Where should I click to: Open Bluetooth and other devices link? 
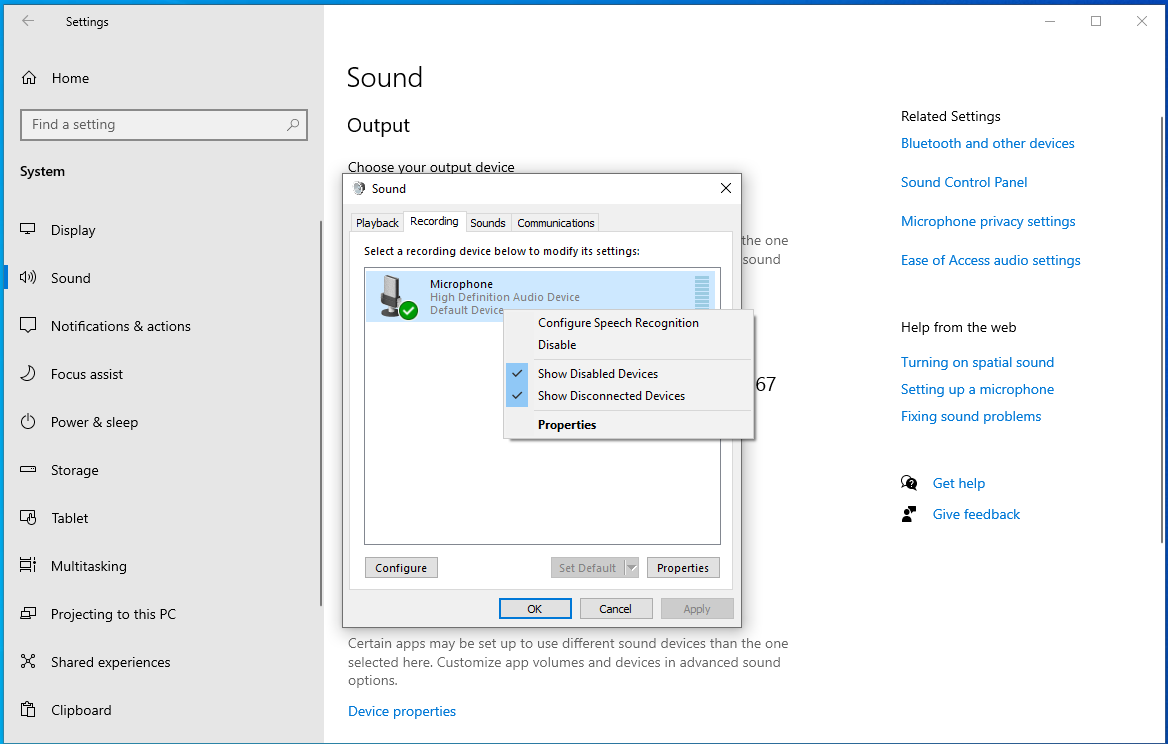(x=987, y=143)
